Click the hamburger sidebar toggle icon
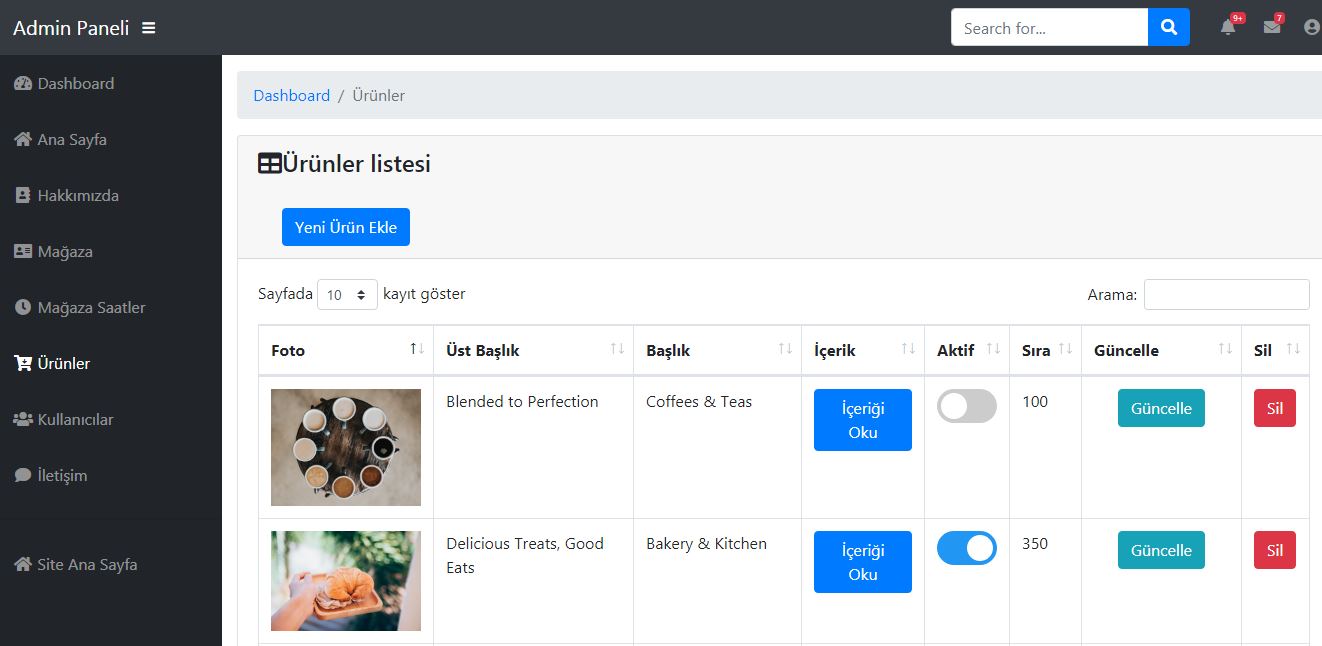Viewport: 1322px width, 646px height. [149, 28]
